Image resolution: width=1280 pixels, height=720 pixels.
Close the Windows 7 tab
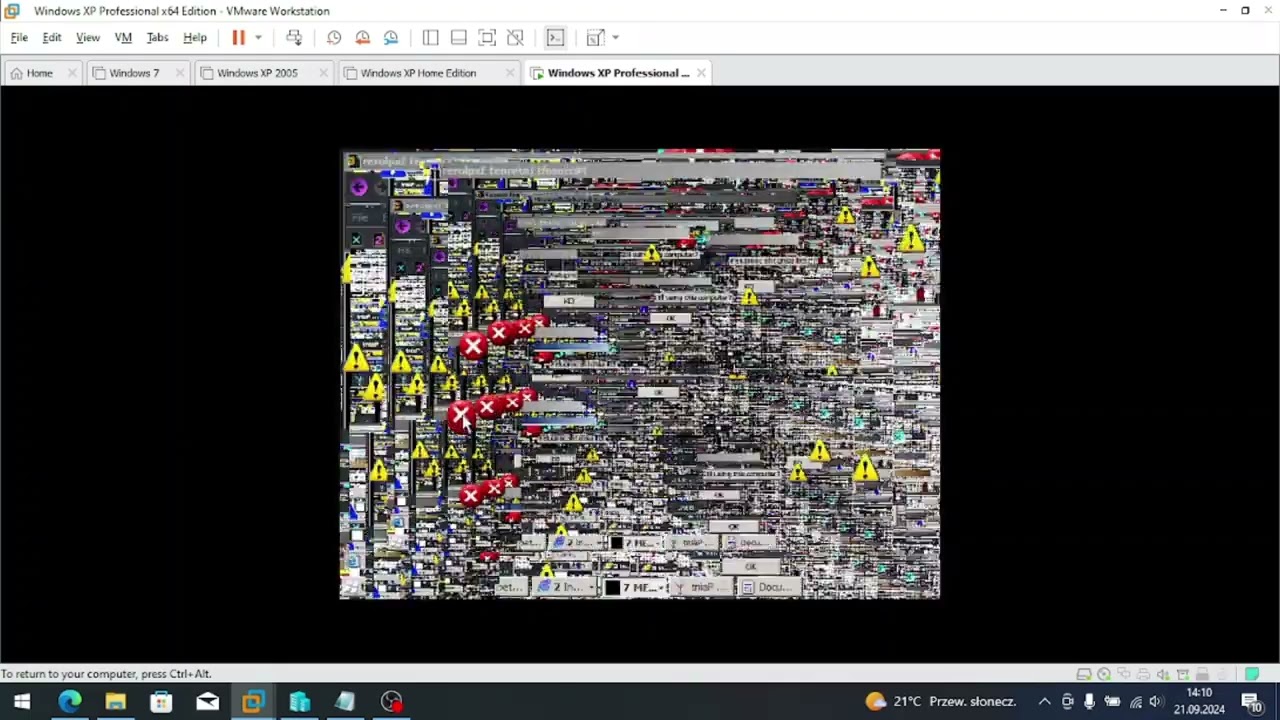pos(180,73)
